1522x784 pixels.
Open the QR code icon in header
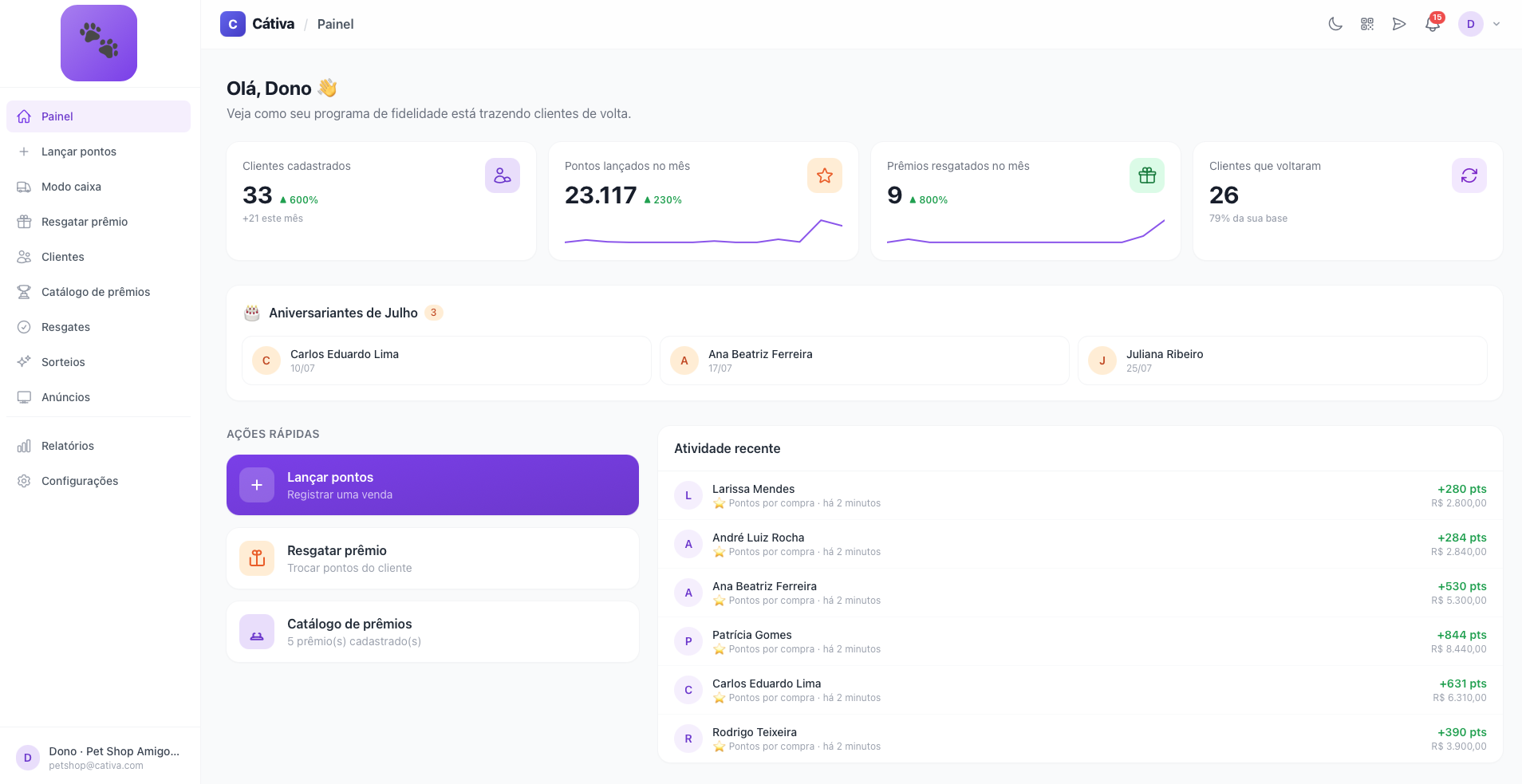(1367, 24)
